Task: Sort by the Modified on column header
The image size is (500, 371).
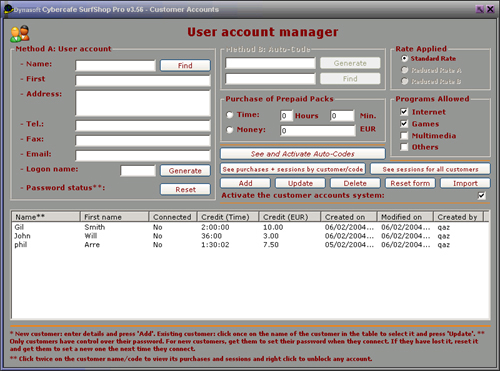Action: (x=405, y=217)
